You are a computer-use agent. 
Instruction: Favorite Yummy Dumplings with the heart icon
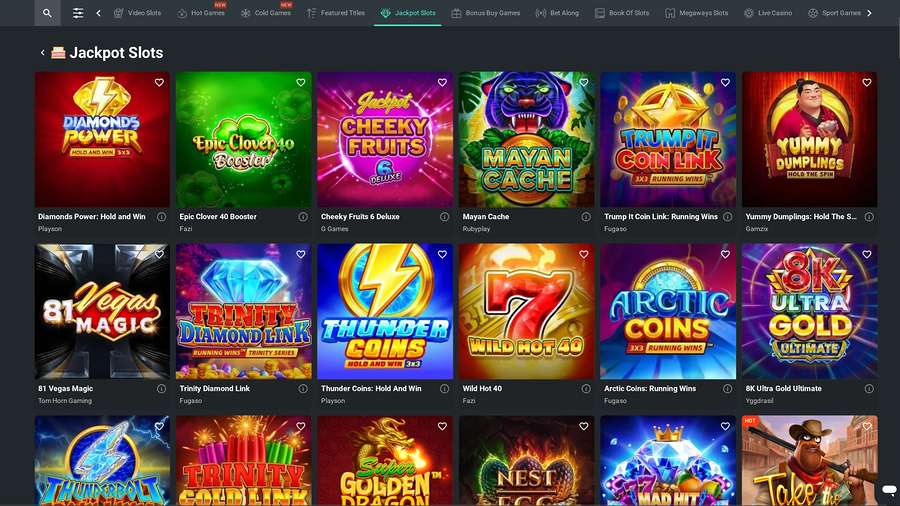tap(867, 83)
